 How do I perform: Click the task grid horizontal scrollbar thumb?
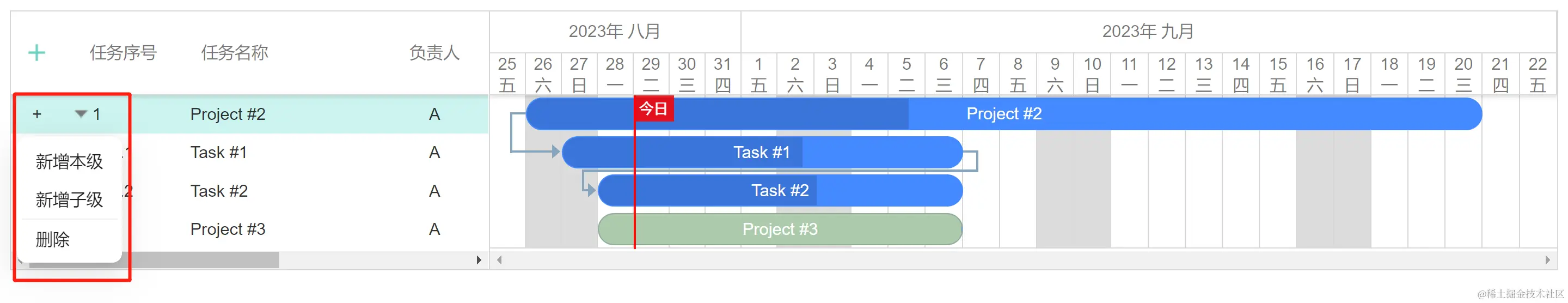pos(201,260)
